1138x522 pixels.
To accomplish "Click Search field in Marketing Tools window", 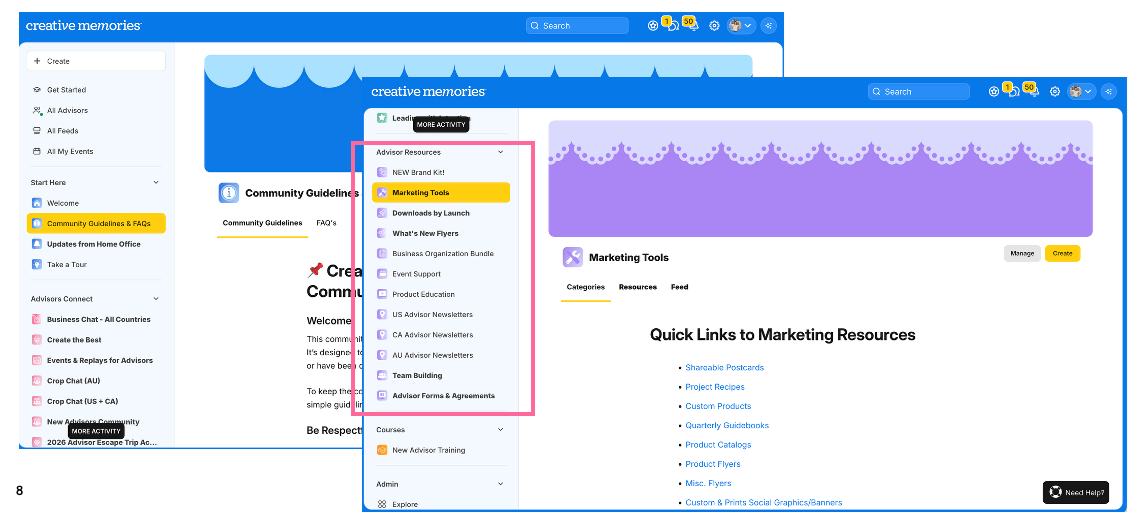I will click(x=919, y=91).
